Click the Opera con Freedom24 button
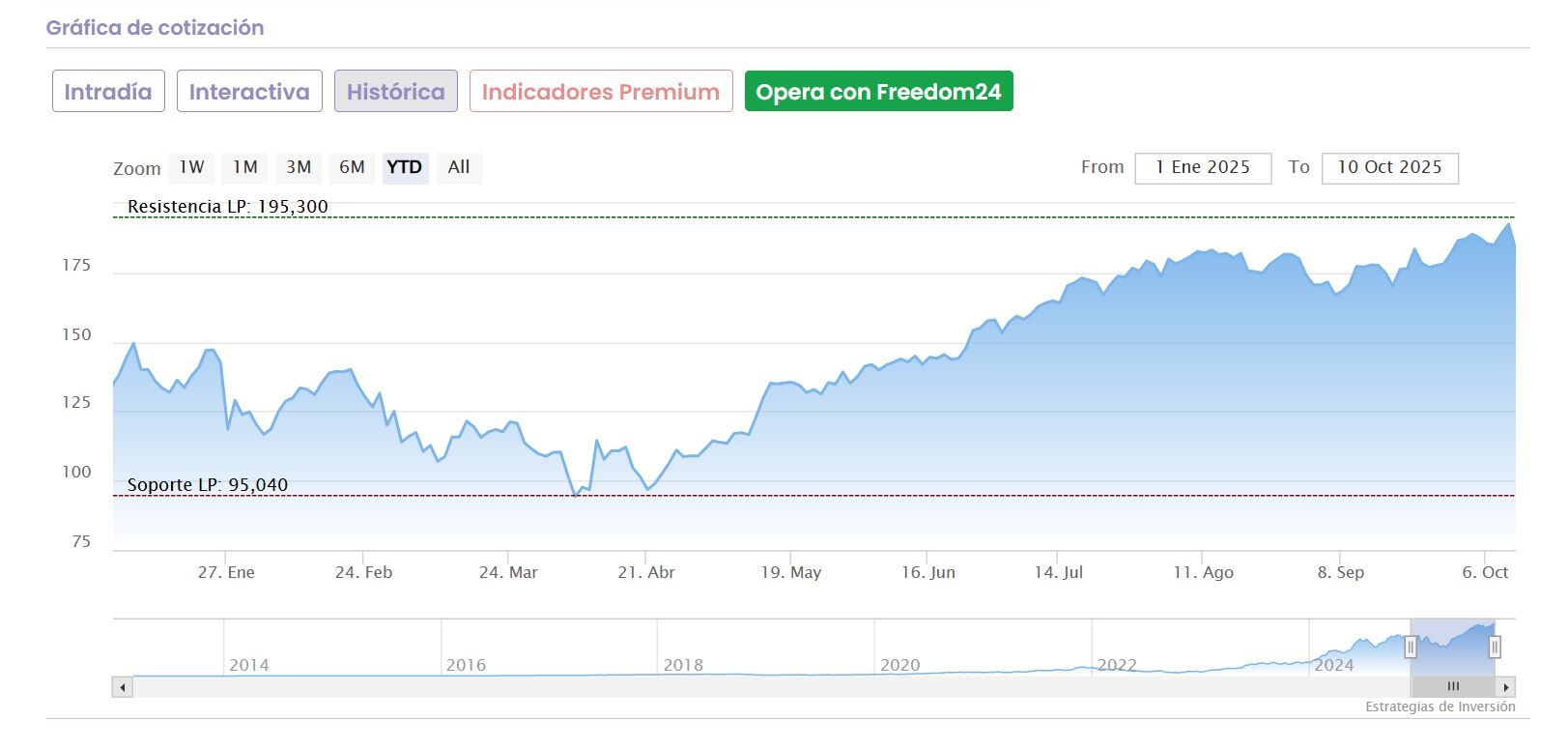Viewport: 1568px width, 750px height. 878,92
